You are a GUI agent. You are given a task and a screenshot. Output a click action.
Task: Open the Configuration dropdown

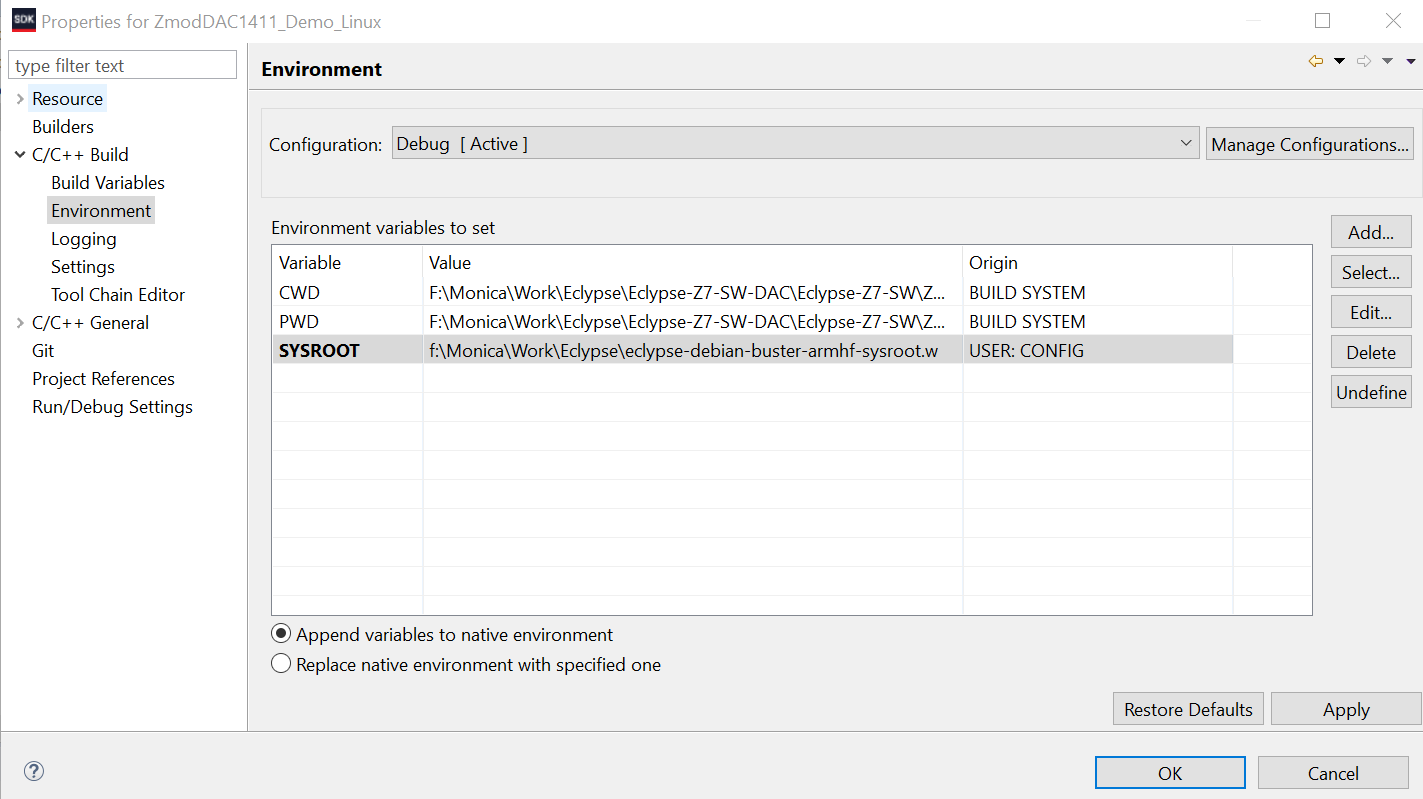[795, 143]
